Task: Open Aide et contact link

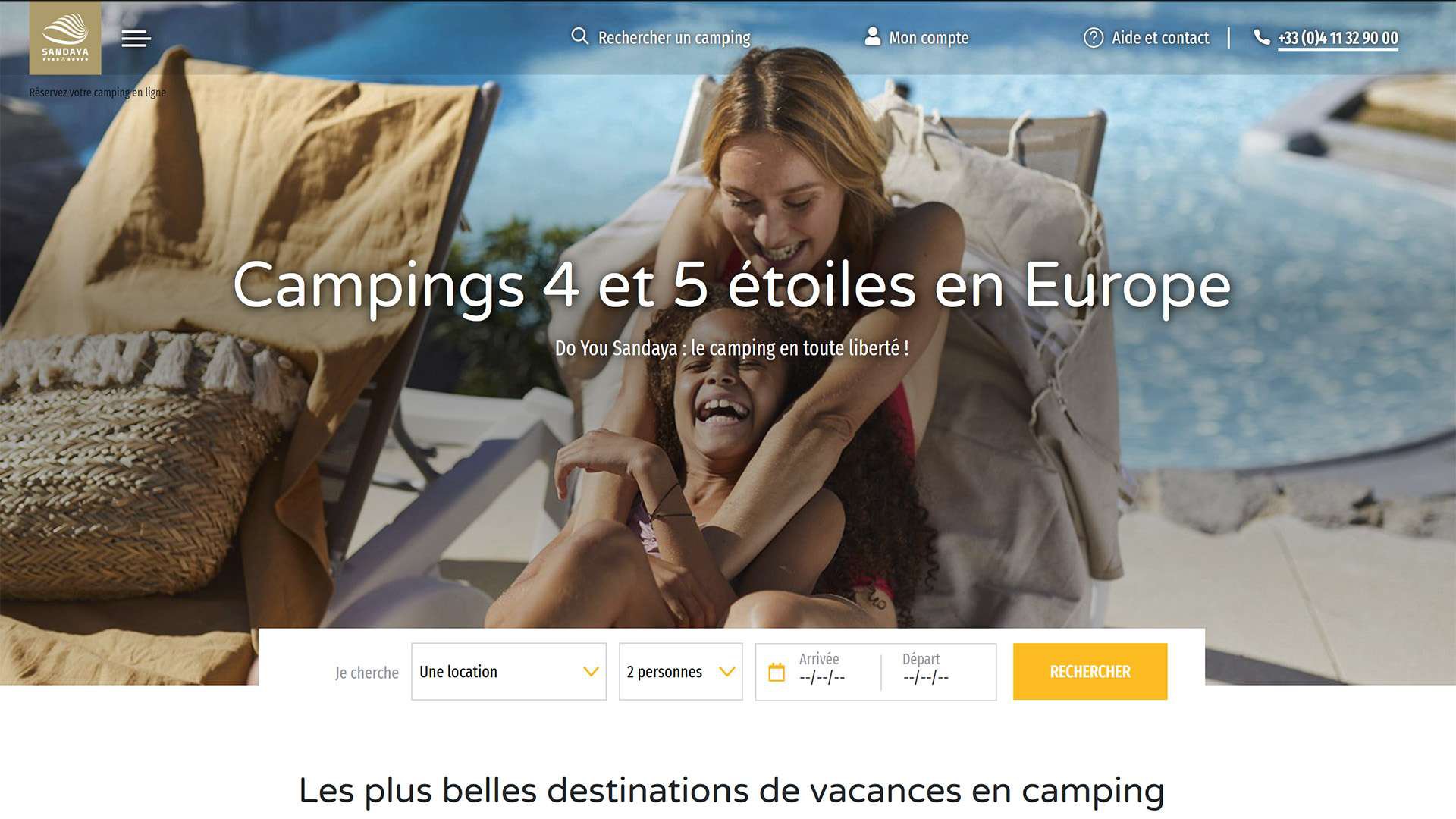Action: [x=1160, y=38]
